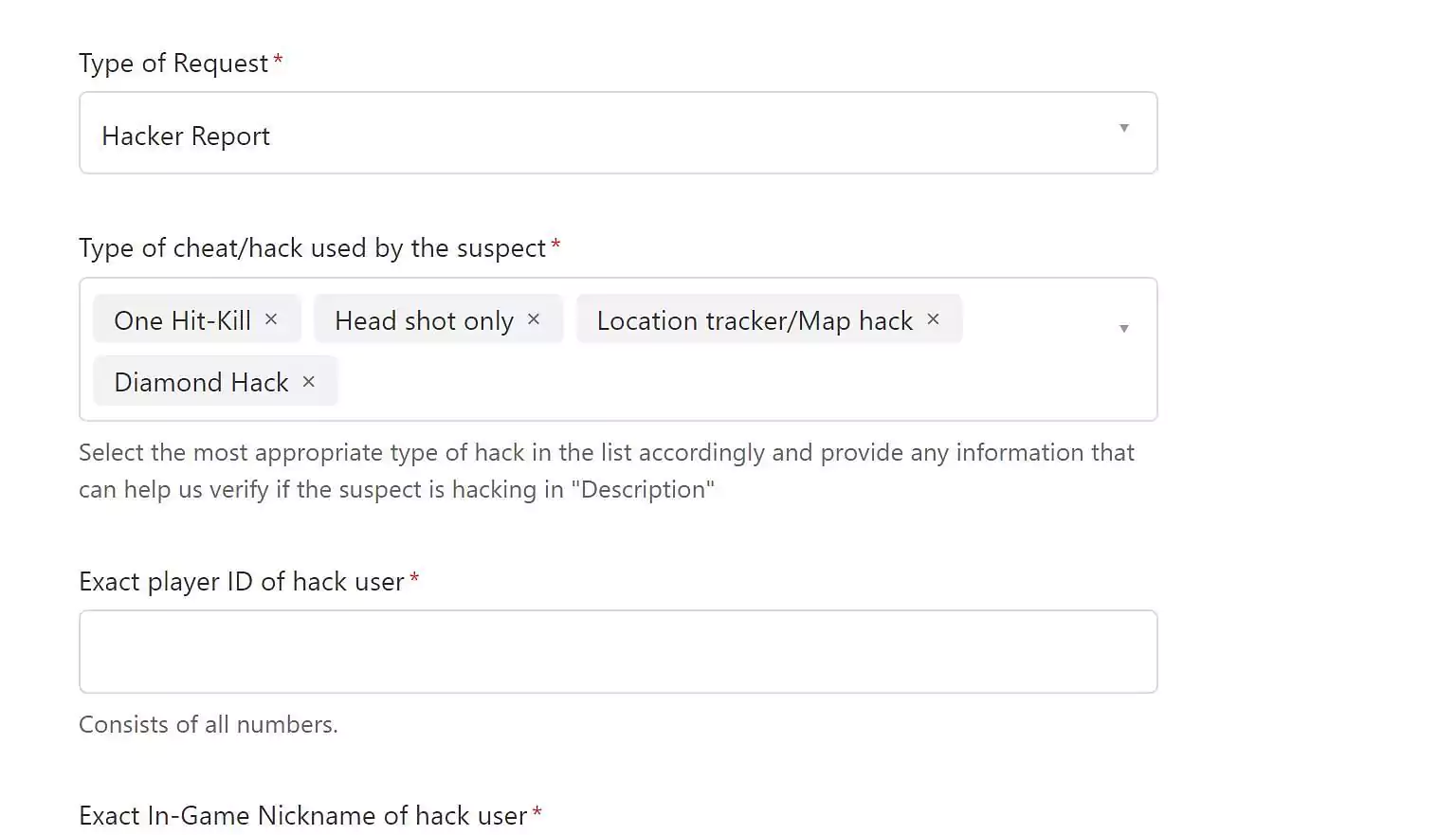
Task: Open the Hacker Report selection box
Action: pyautogui.click(x=618, y=133)
